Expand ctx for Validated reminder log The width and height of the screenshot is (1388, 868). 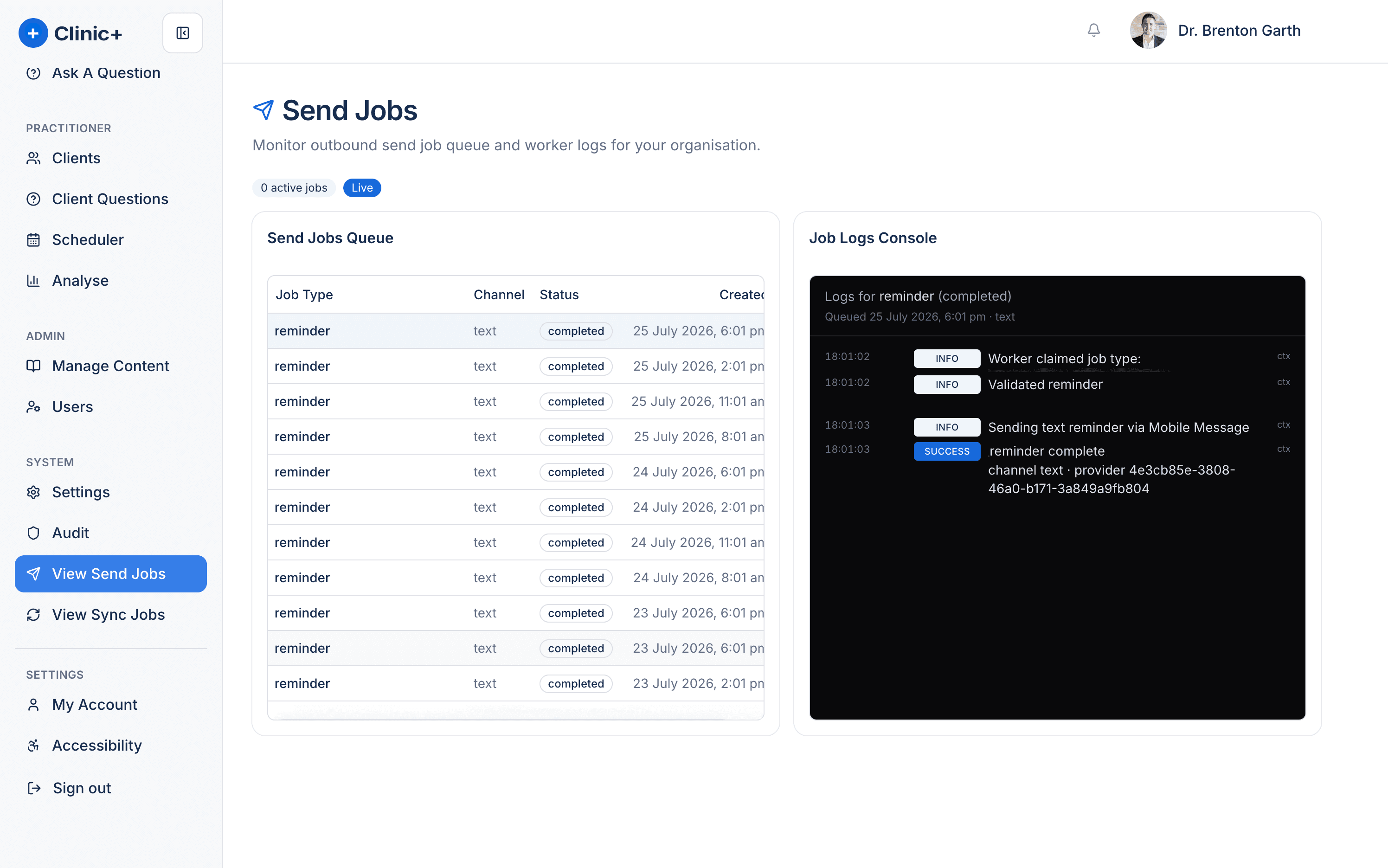1284,382
